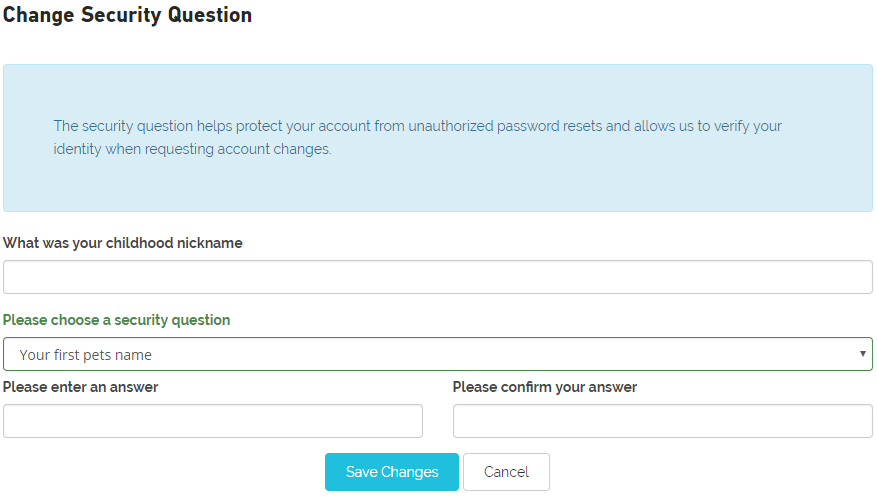Image resolution: width=877 pixels, height=499 pixels.
Task: Click the dropdown arrow on security question selector
Action: click(x=863, y=354)
